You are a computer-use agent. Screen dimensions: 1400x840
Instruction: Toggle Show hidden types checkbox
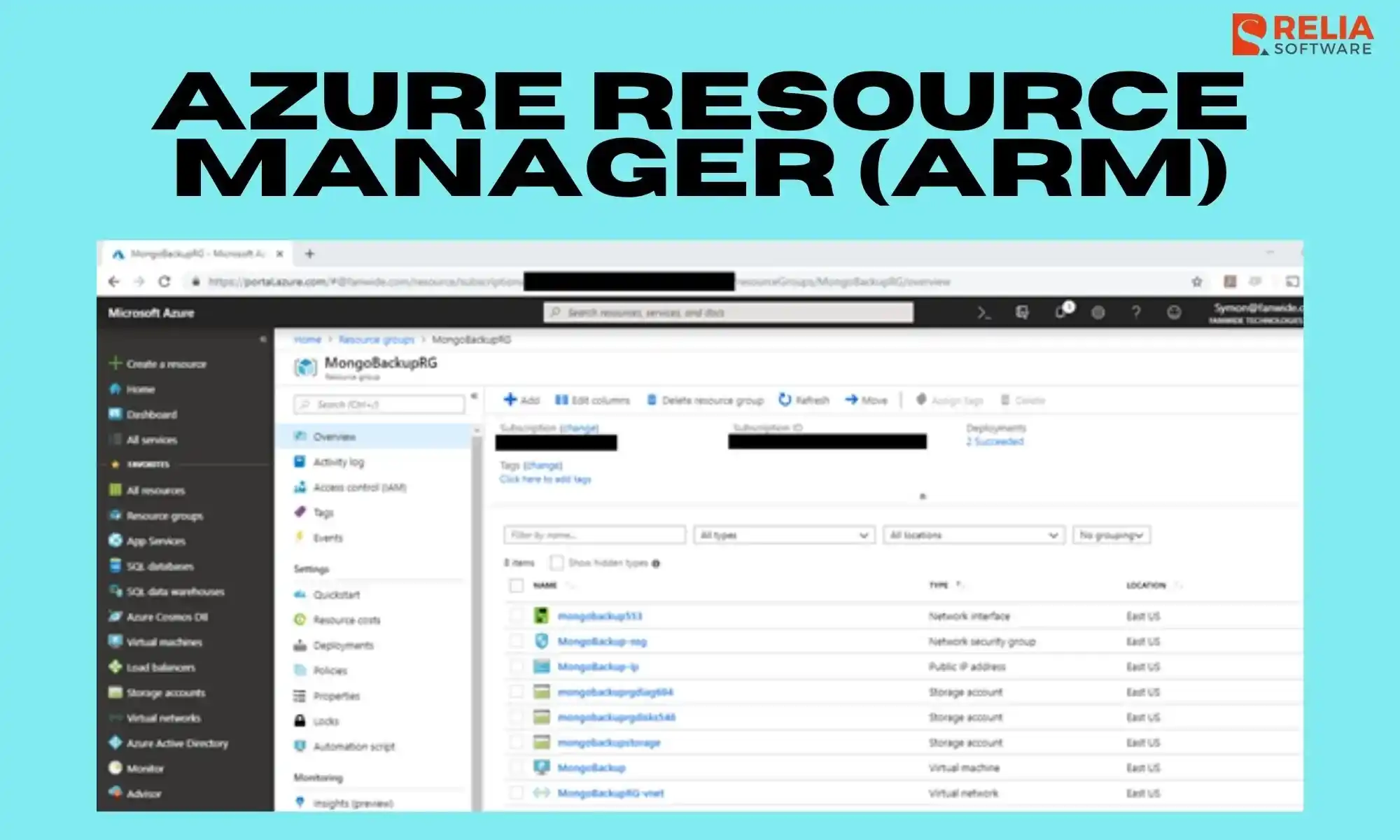(557, 563)
